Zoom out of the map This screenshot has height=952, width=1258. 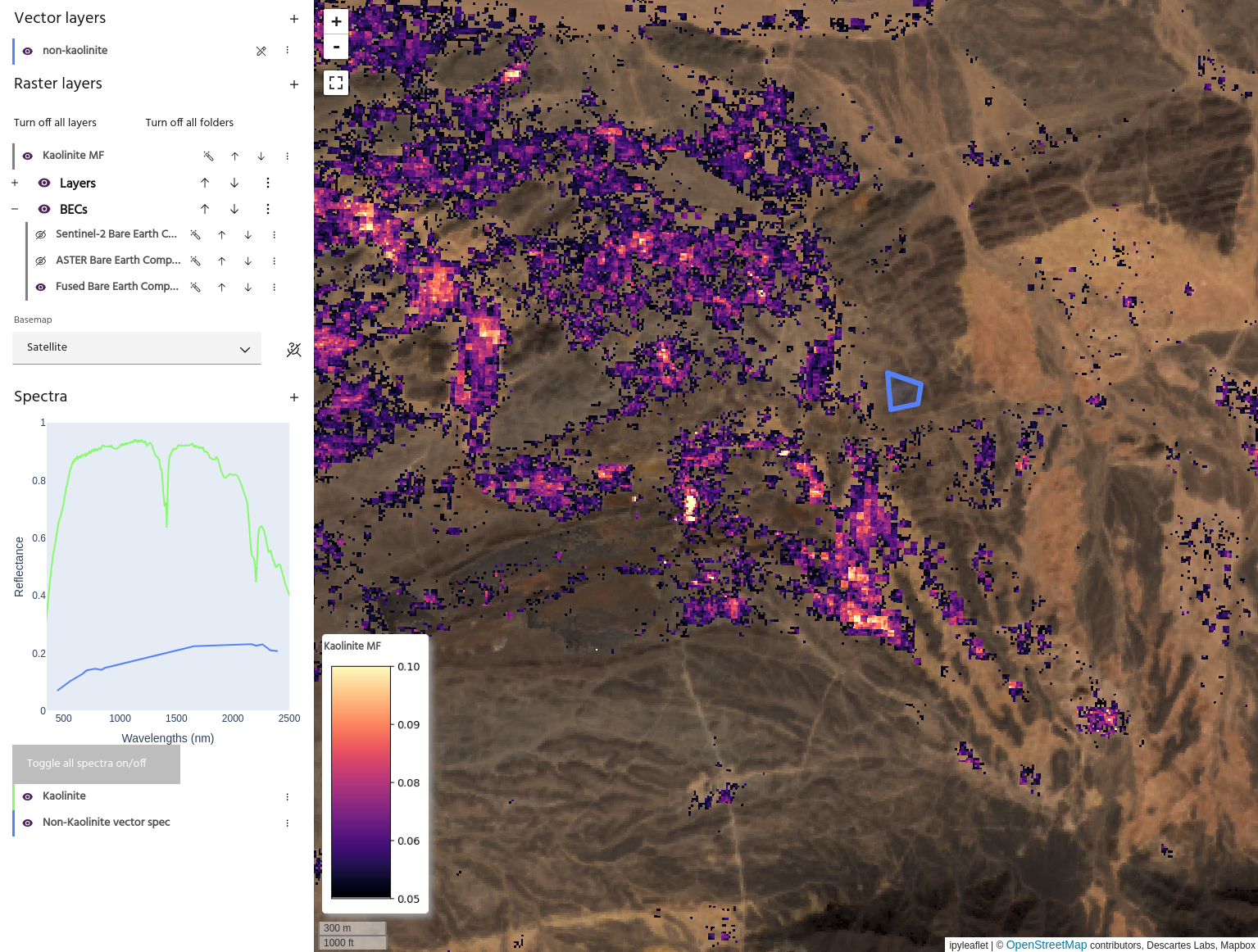(336, 47)
